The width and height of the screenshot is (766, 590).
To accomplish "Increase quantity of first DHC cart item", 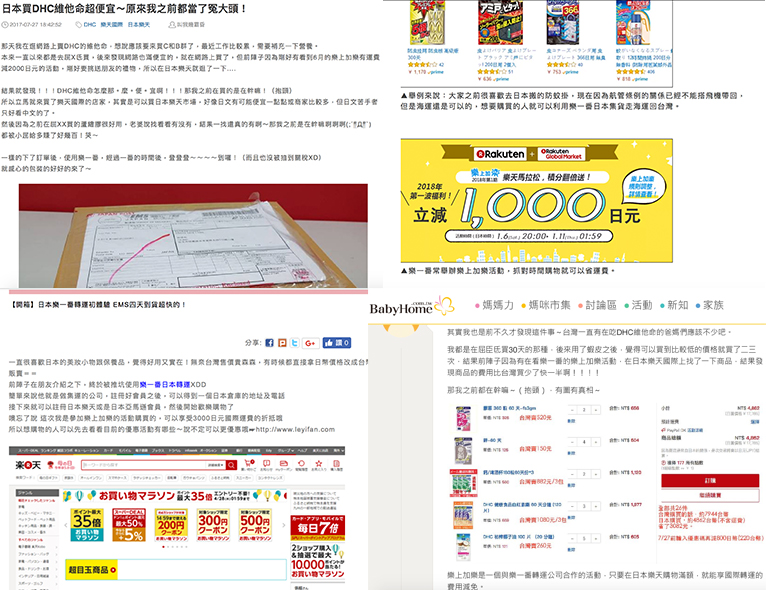I will coord(596,410).
